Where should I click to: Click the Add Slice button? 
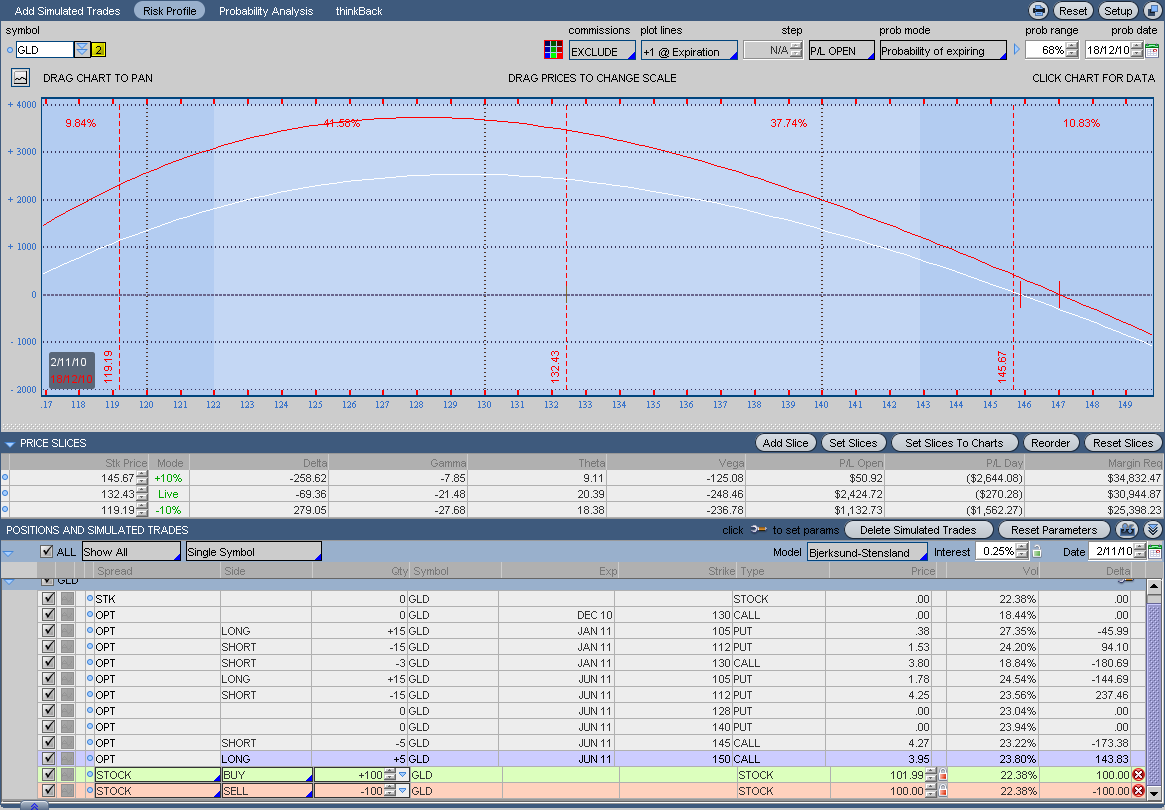tap(785, 443)
